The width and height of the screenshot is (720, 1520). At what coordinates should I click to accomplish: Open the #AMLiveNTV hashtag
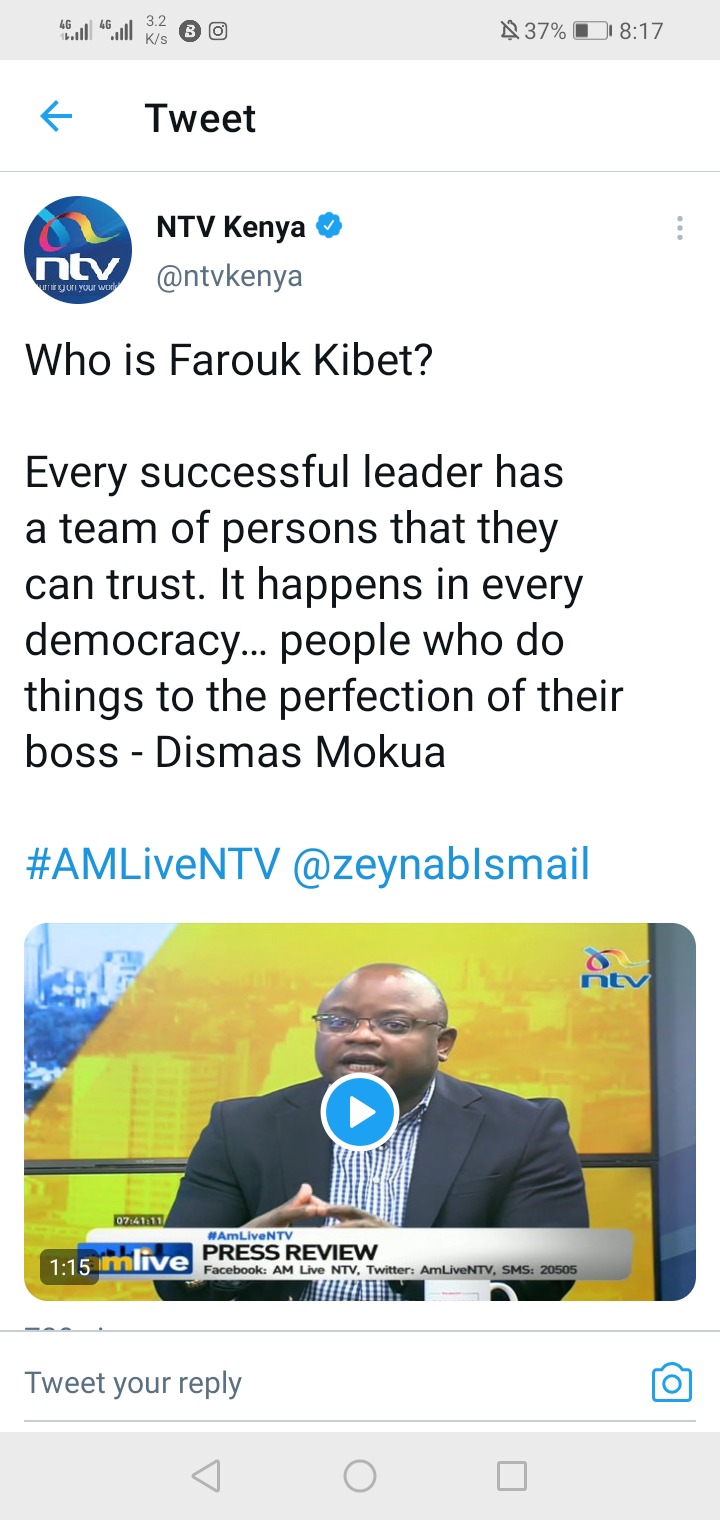[x=152, y=863]
